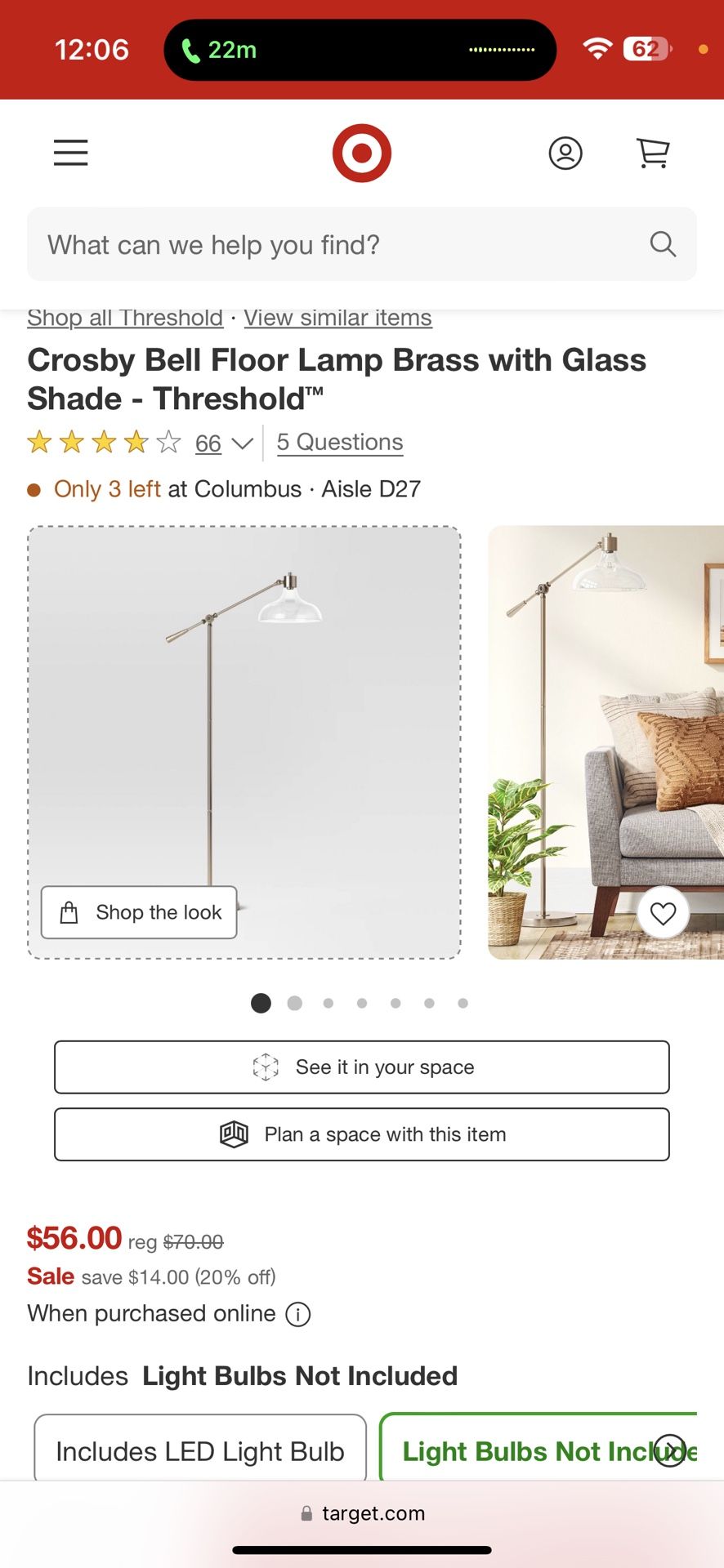This screenshot has width=724, height=1568.
Task: Open the account profile icon
Action: tap(565, 153)
